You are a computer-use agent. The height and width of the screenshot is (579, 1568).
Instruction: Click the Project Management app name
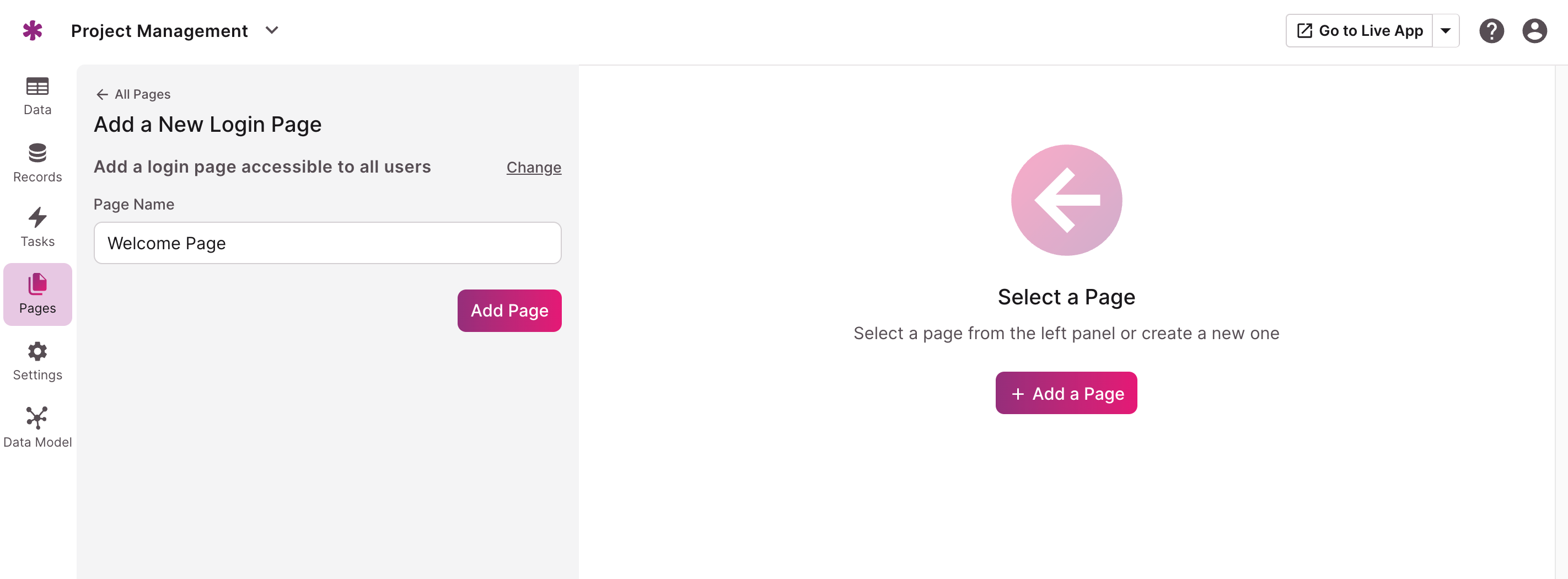click(159, 30)
